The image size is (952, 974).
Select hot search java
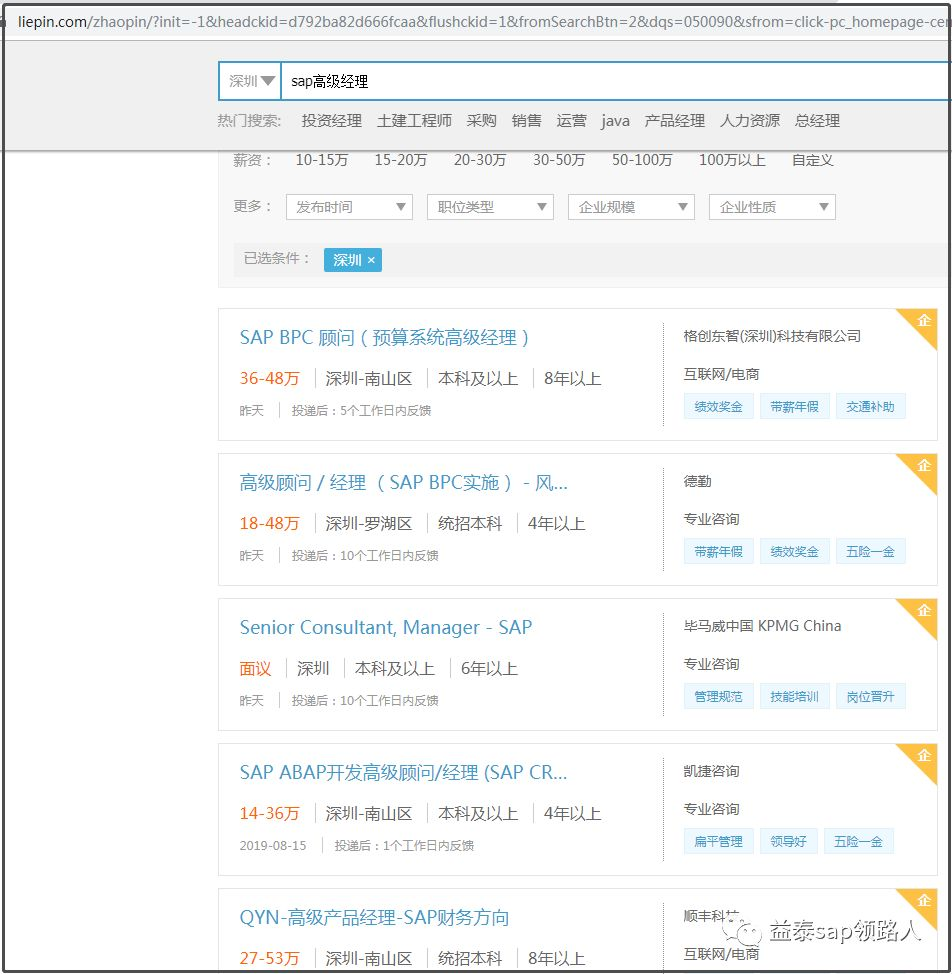tap(615, 121)
